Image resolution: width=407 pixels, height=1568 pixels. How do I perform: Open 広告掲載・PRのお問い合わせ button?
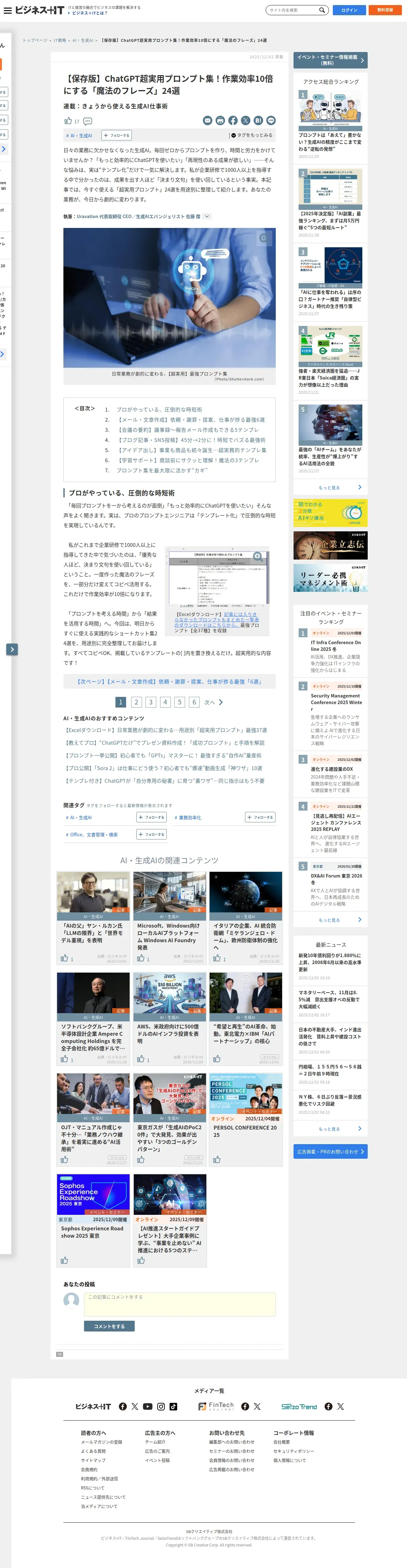point(330,1151)
